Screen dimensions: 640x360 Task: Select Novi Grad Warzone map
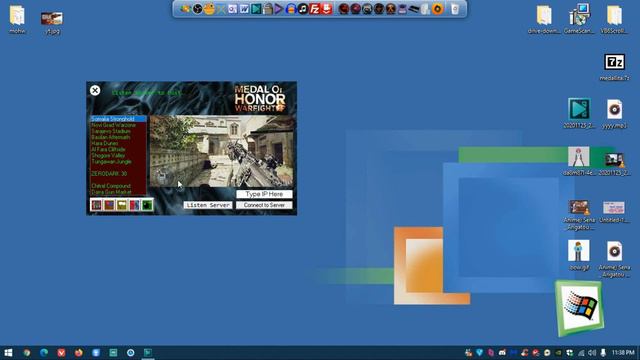pyautogui.click(x=118, y=125)
